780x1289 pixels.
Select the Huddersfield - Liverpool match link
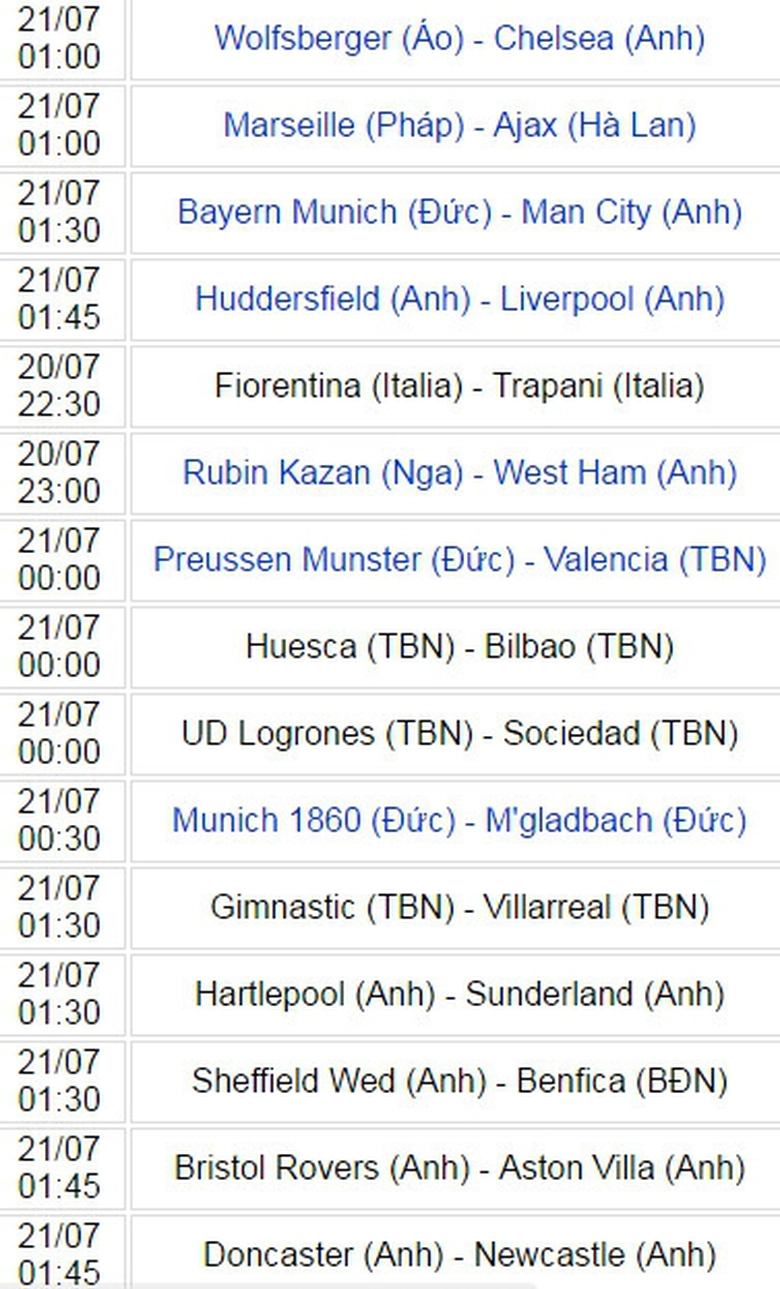click(459, 299)
